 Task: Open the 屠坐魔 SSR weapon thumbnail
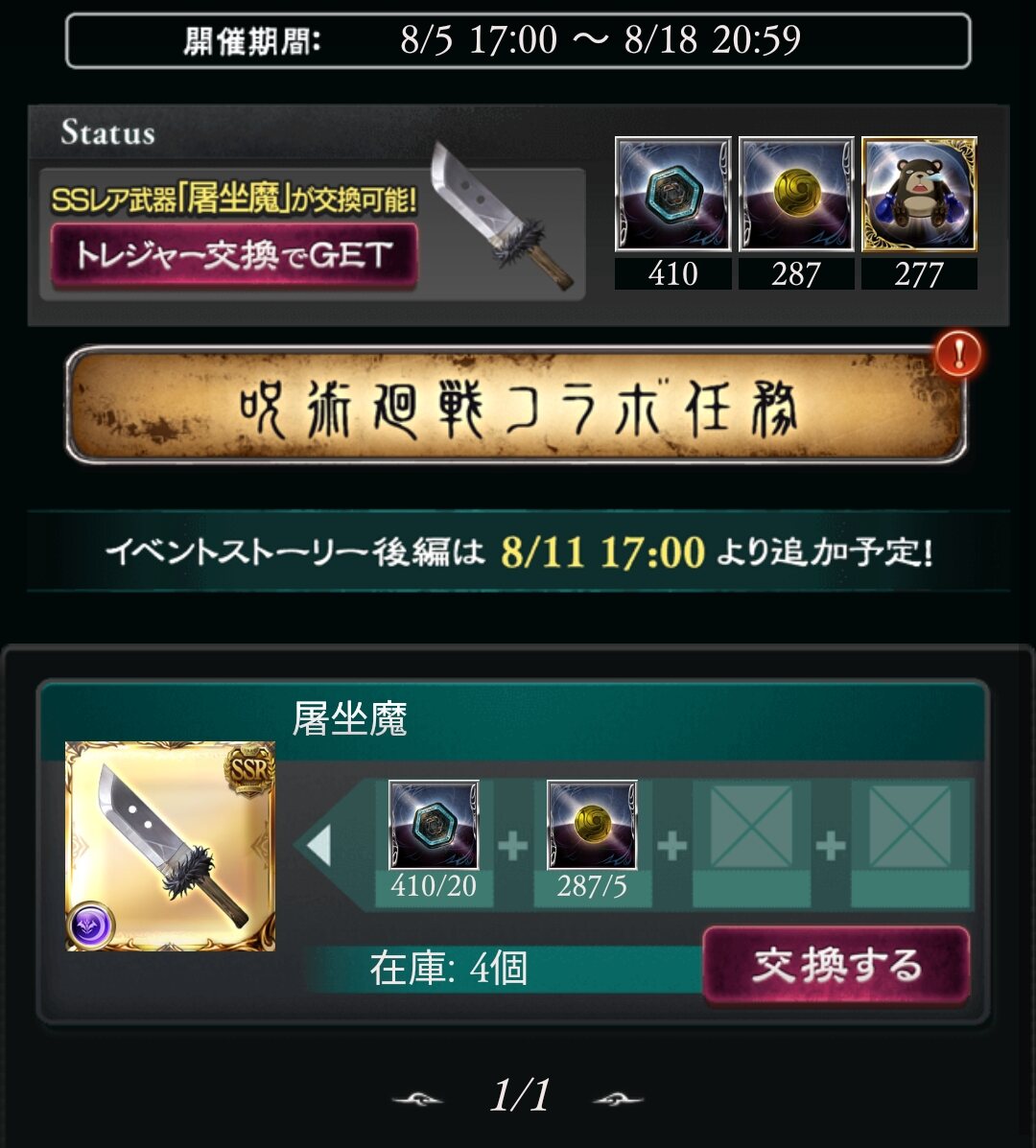point(170,846)
